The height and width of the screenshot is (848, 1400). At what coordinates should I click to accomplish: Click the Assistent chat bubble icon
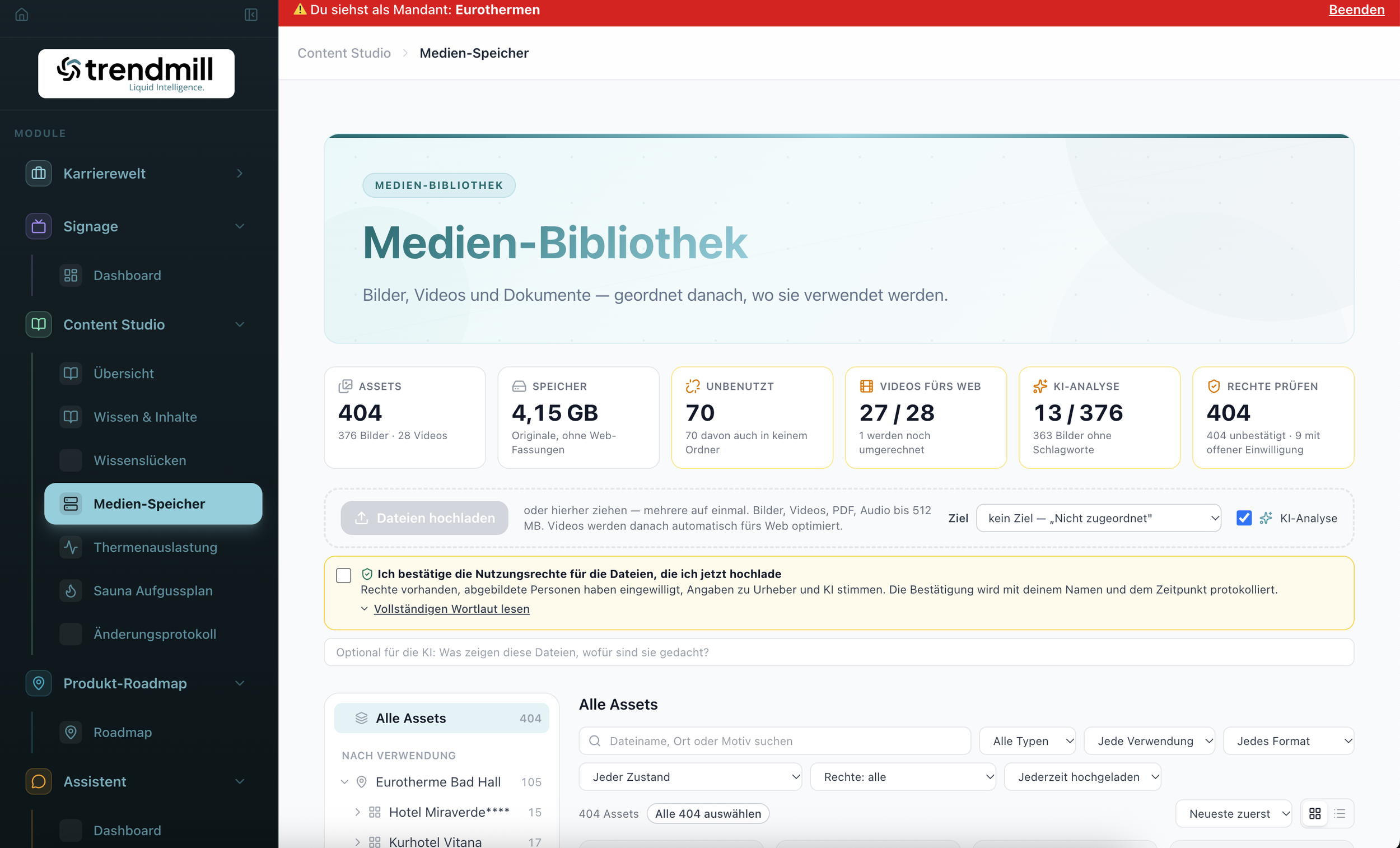(39, 781)
